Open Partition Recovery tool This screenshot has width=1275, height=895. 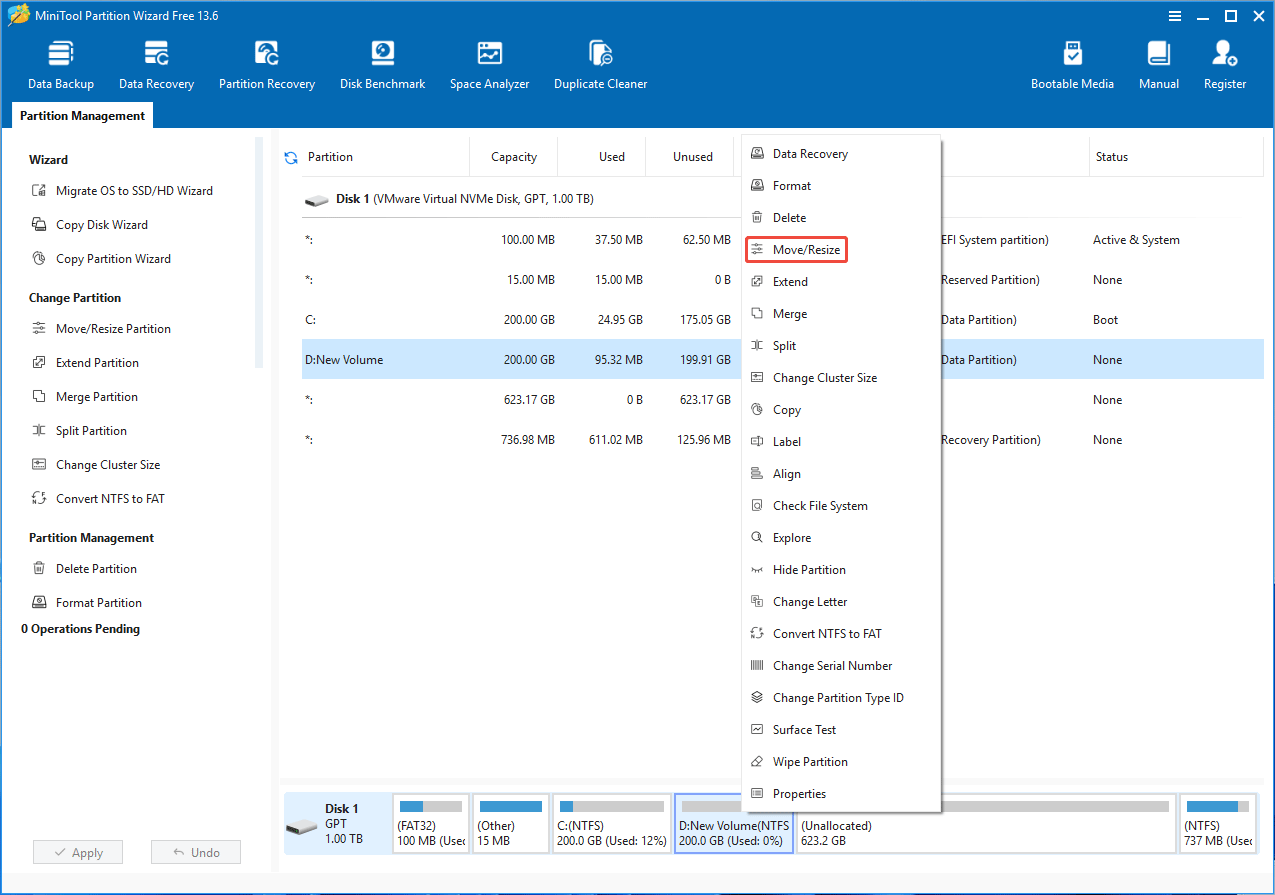(267, 66)
